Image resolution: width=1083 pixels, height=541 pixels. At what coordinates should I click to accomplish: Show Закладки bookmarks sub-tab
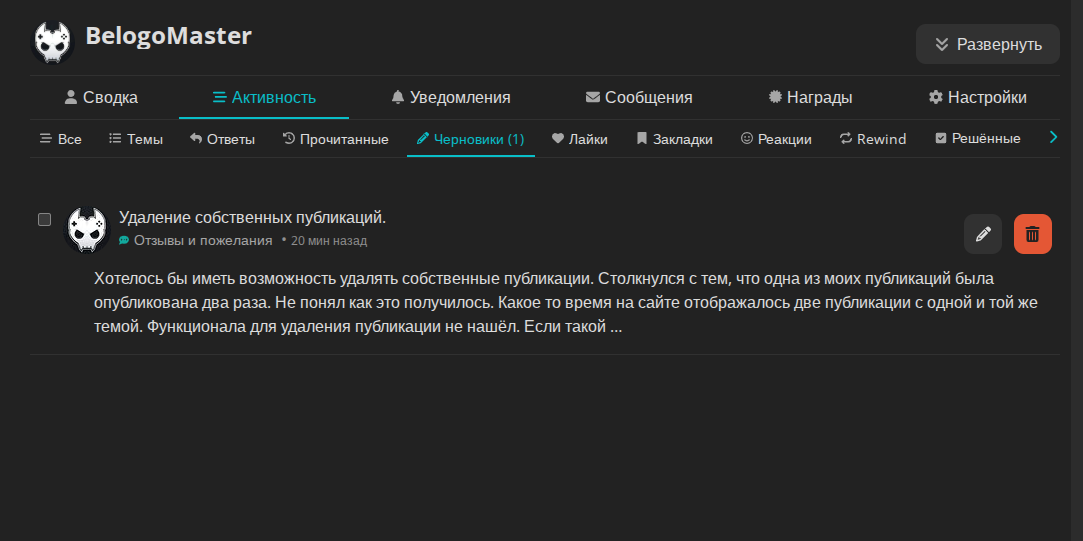coord(674,139)
